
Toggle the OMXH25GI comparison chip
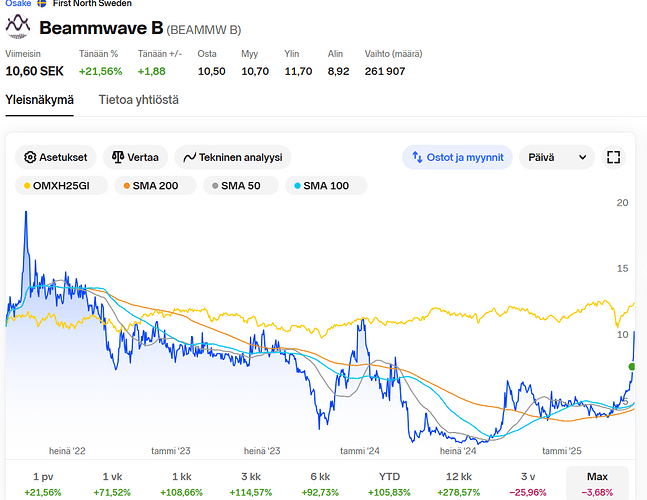point(61,186)
